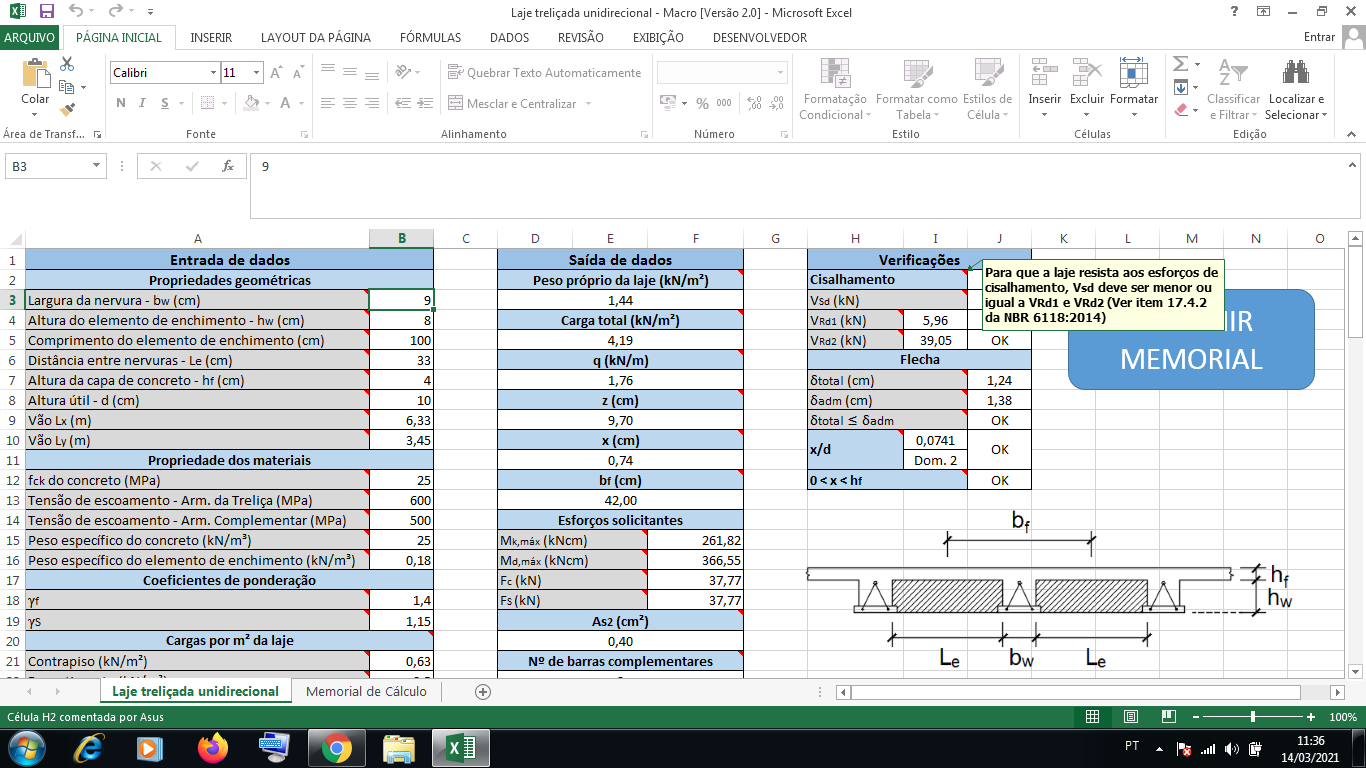Open the ARQUIVO tab
Image resolution: width=1366 pixels, height=768 pixels.
[x=30, y=37]
